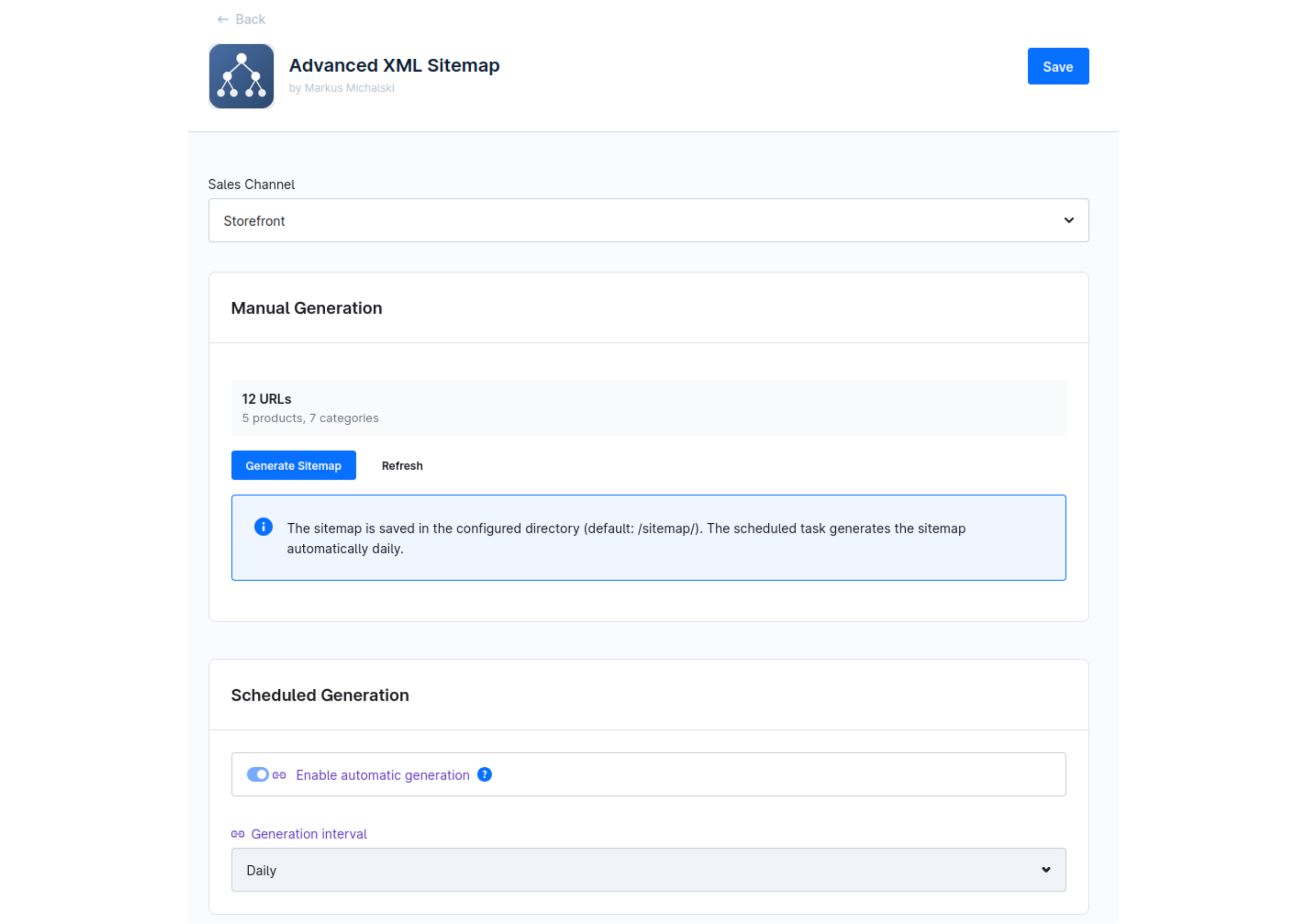Click the Generation interval label
Image resolution: width=1307 pixels, height=924 pixels.
308,834
